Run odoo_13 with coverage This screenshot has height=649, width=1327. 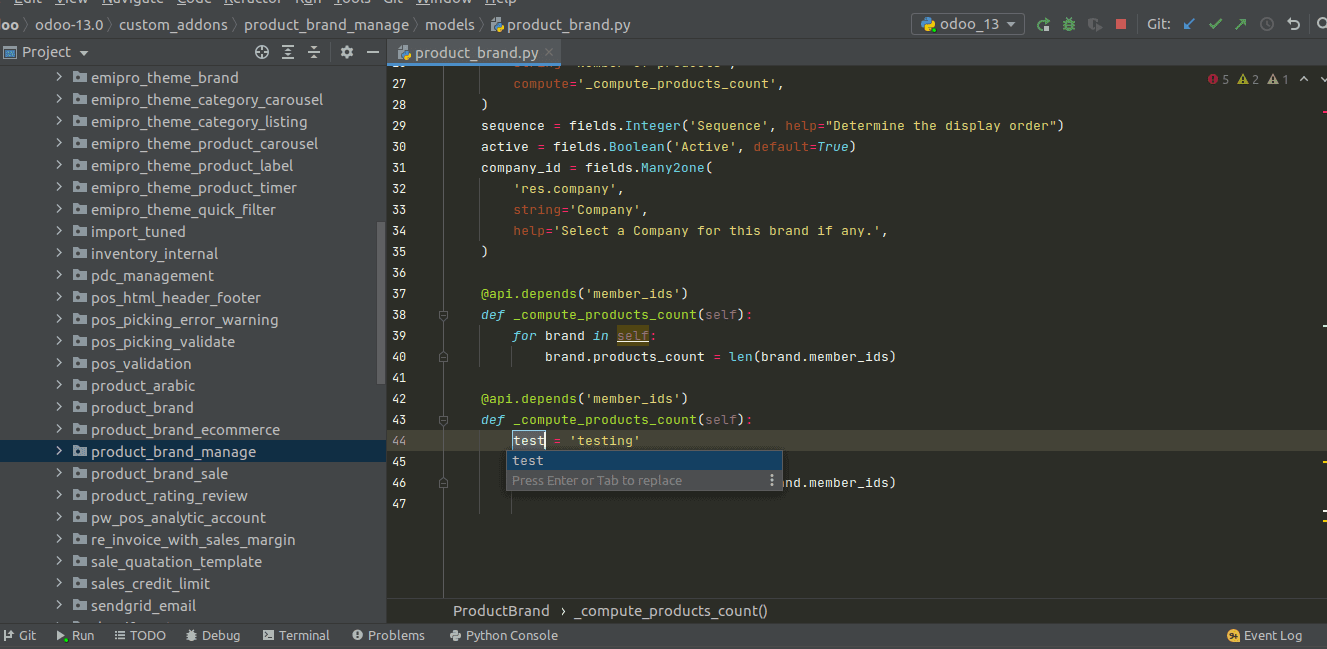click(1095, 24)
